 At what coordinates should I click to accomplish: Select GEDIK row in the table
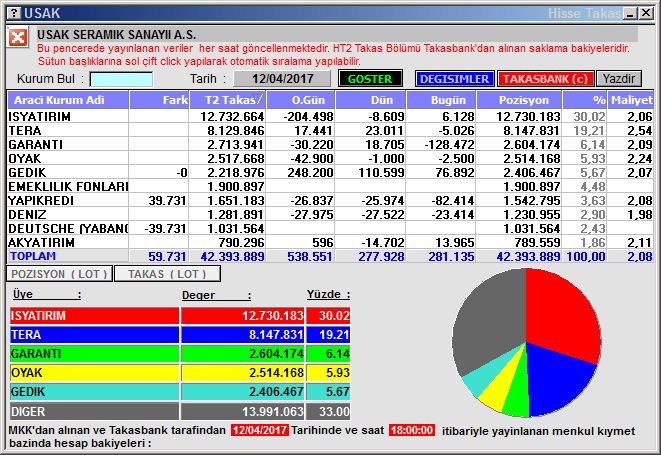tap(330, 172)
